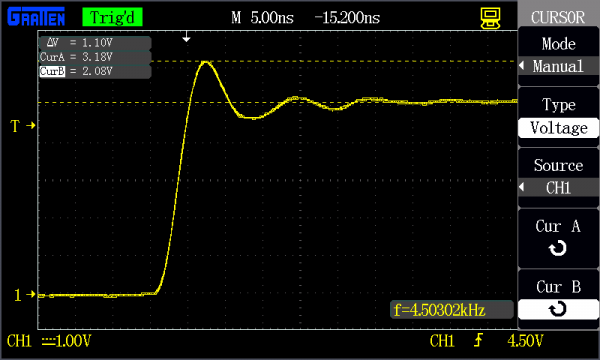
Task: Click the channel 1 ground level marker
Action: coord(24,295)
